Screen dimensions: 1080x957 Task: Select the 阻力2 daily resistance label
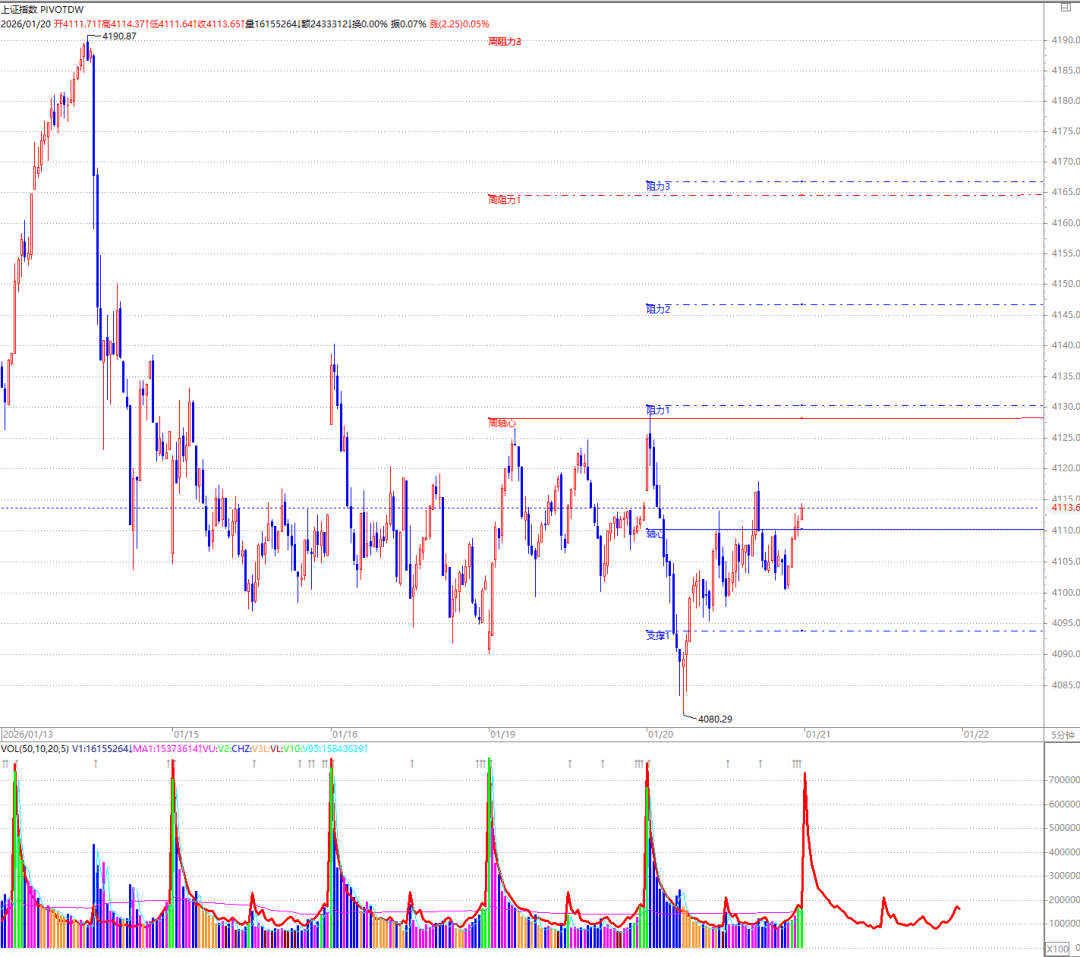pos(657,310)
